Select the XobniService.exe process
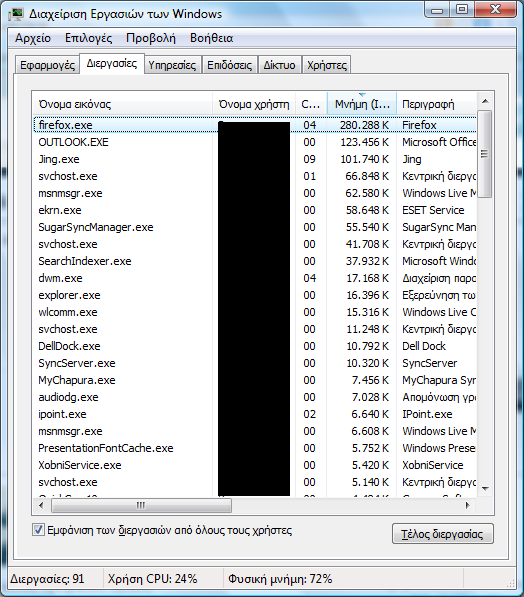 pyautogui.click(x=254, y=465)
